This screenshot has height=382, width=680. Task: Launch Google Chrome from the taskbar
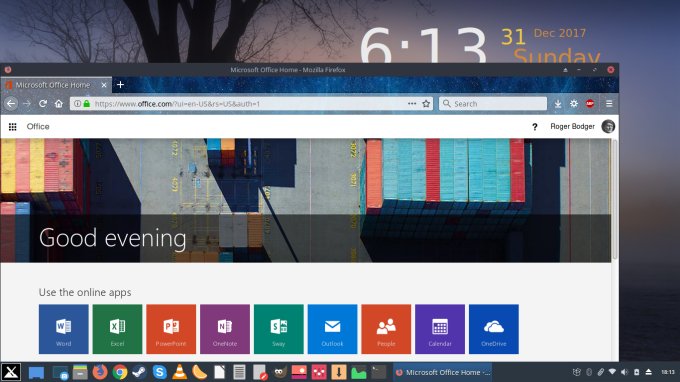120,372
